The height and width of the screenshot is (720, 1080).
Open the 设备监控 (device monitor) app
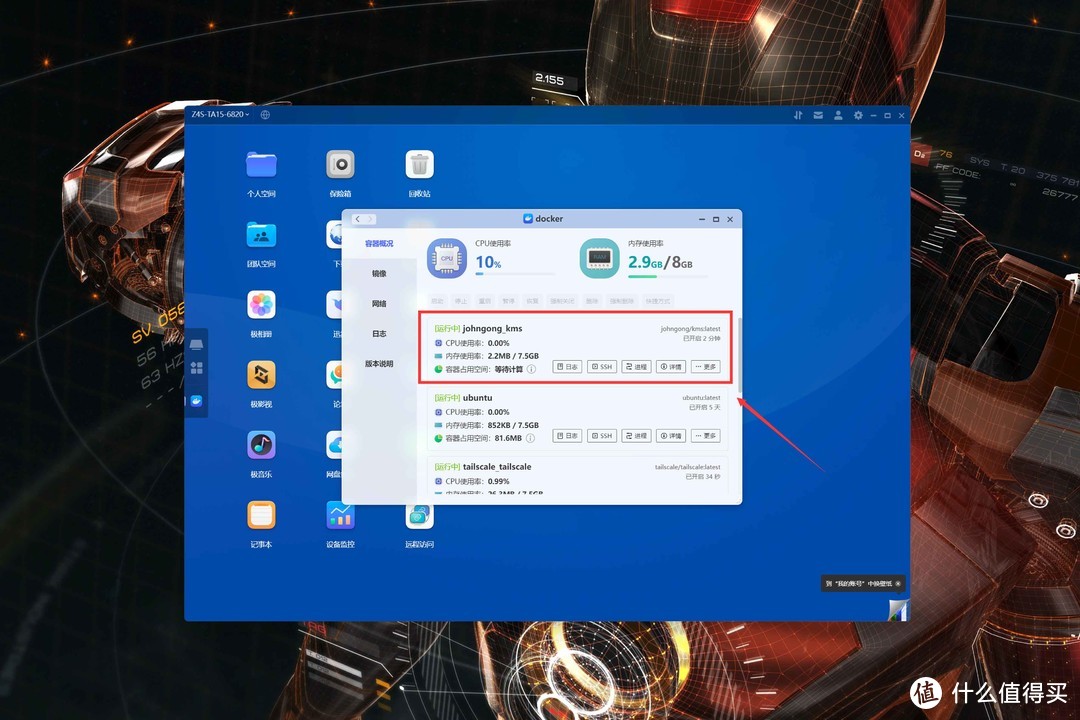point(340,517)
